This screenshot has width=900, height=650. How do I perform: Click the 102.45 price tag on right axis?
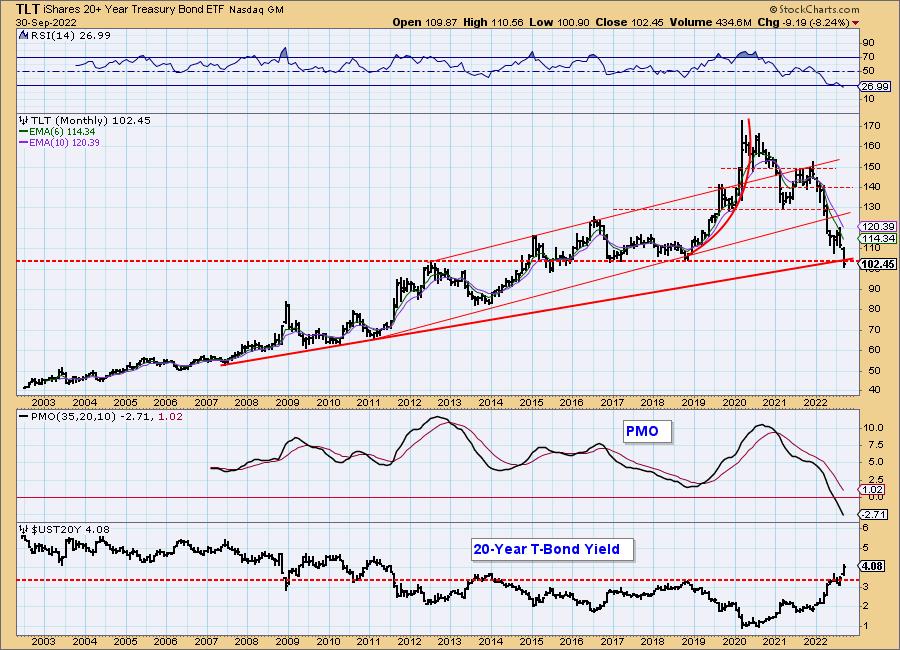pos(877,264)
